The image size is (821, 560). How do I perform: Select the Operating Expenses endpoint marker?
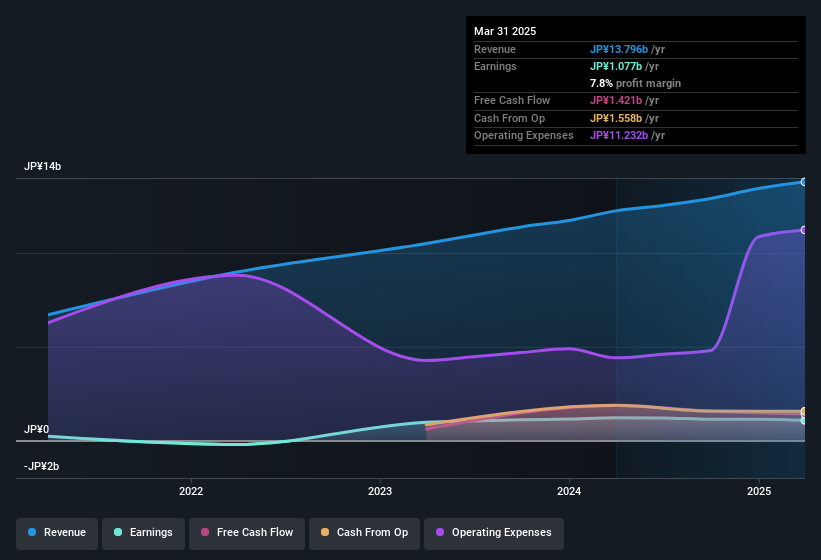click(x=804, y=230)
